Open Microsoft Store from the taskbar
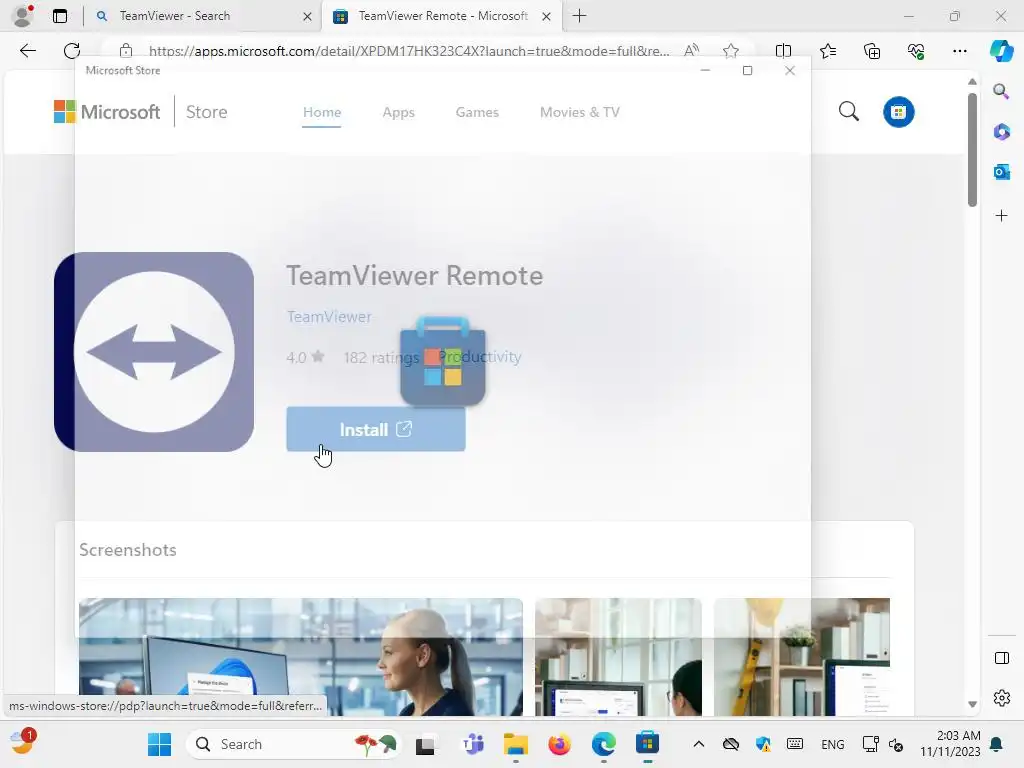This screenshot has height=768, width=1024. (x=647, y=744)
